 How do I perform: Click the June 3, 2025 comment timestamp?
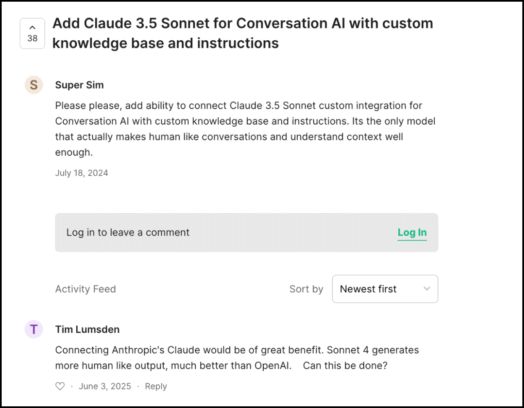pyautogui.click(x=105, y=386)
